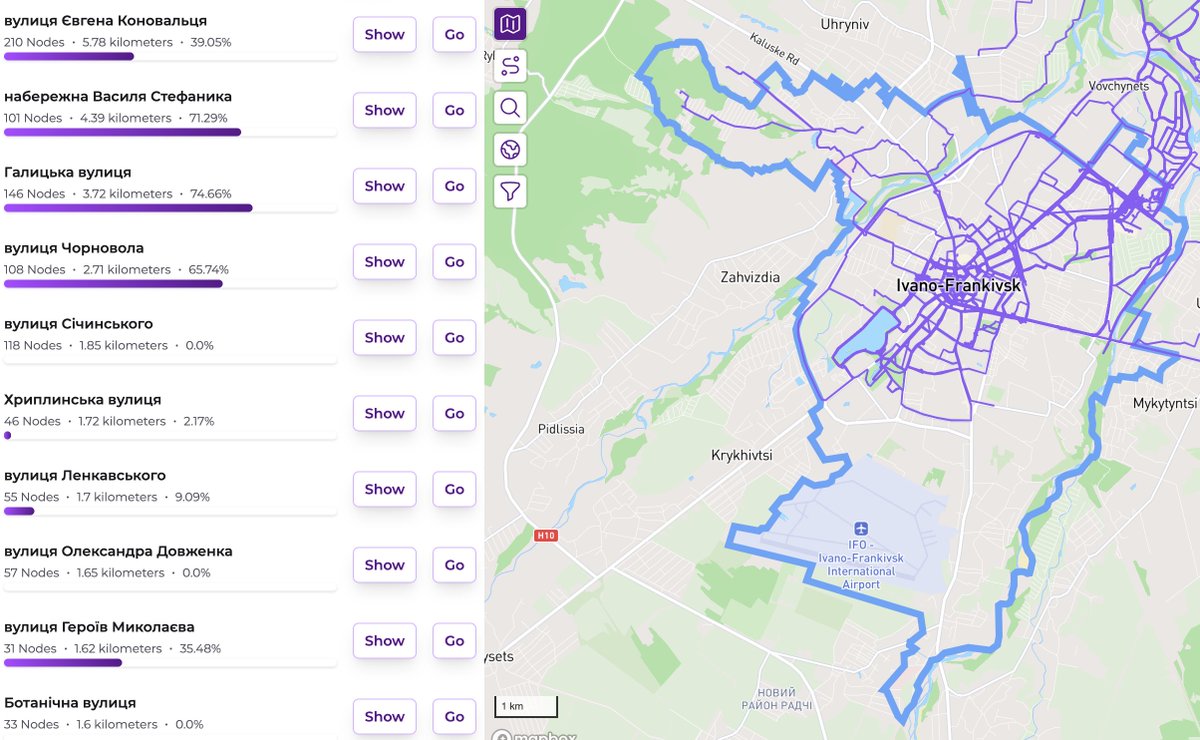Go to Ботанічна вулиця

pyautogui.click(x=454, y=716)
